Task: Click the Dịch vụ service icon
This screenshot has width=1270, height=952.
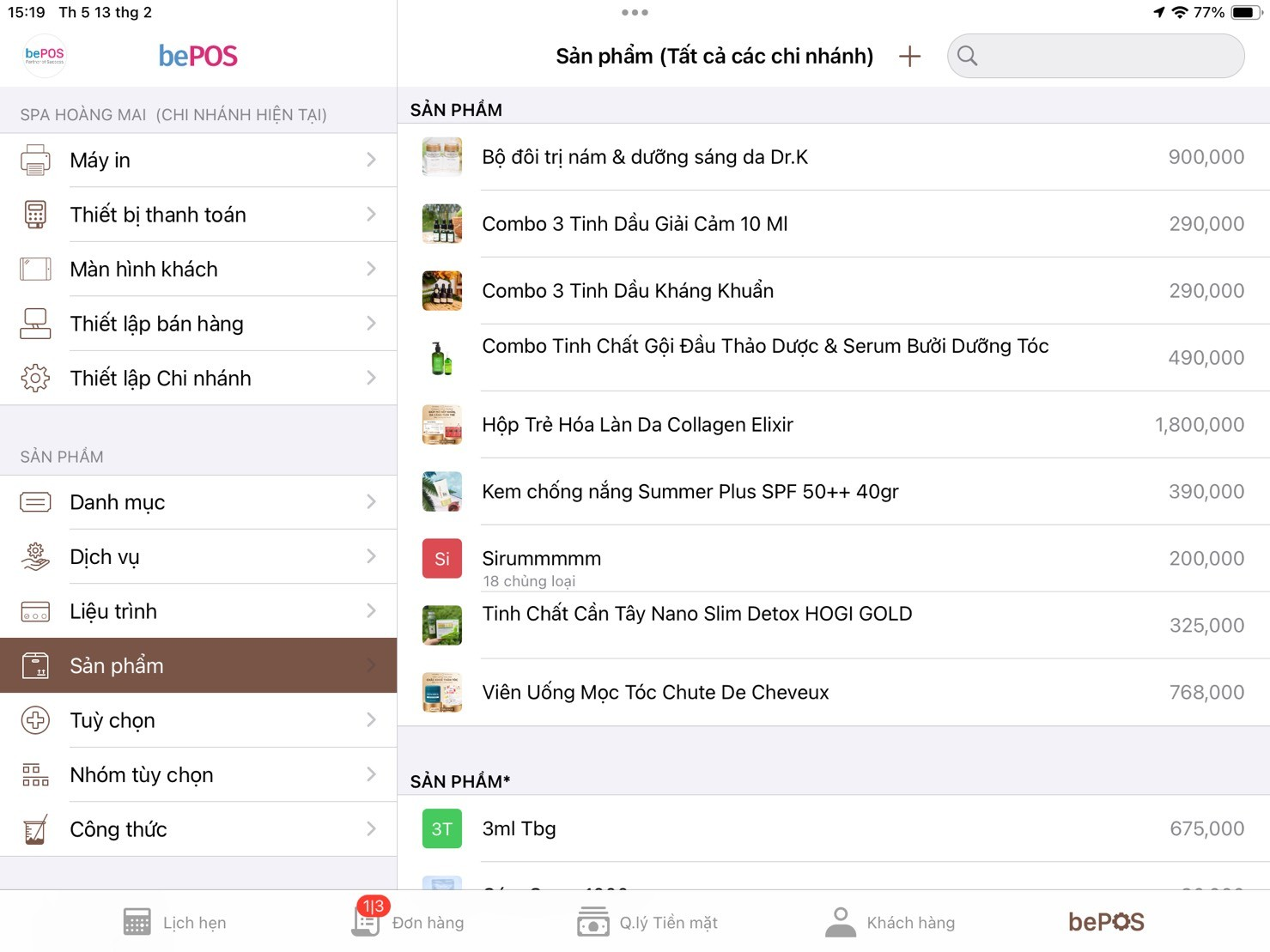Action: pyautogui.click(x=35, y=557)
